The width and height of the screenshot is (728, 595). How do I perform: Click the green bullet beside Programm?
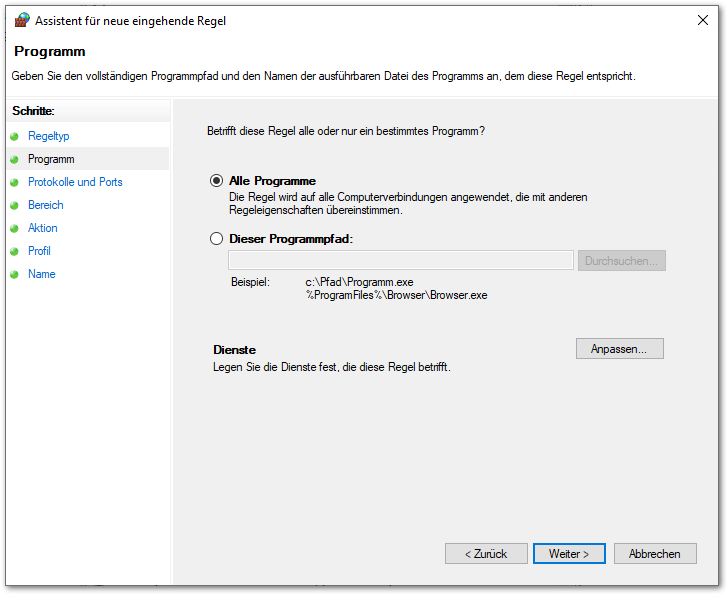[x=14, y=159]
